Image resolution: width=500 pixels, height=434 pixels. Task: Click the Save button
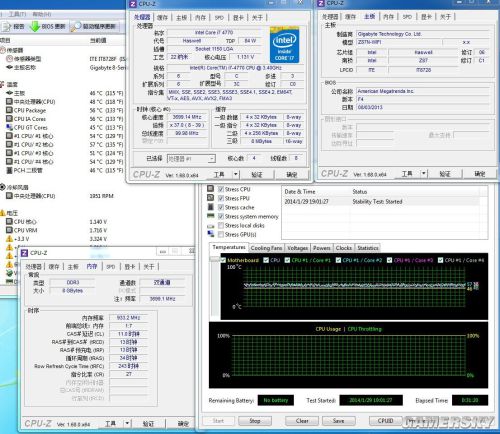coord(338,421)
